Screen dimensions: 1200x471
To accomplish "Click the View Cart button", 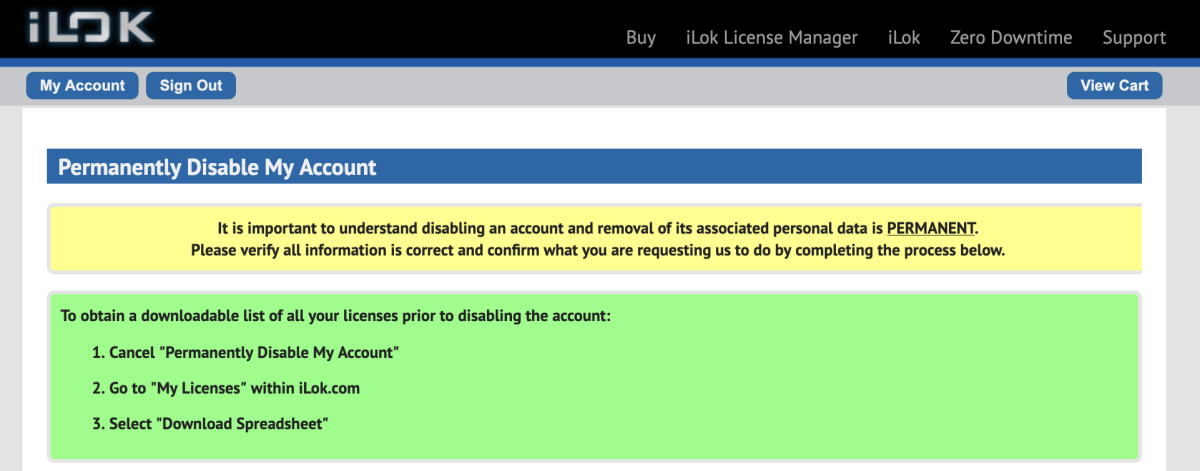I will (1115, 86).
